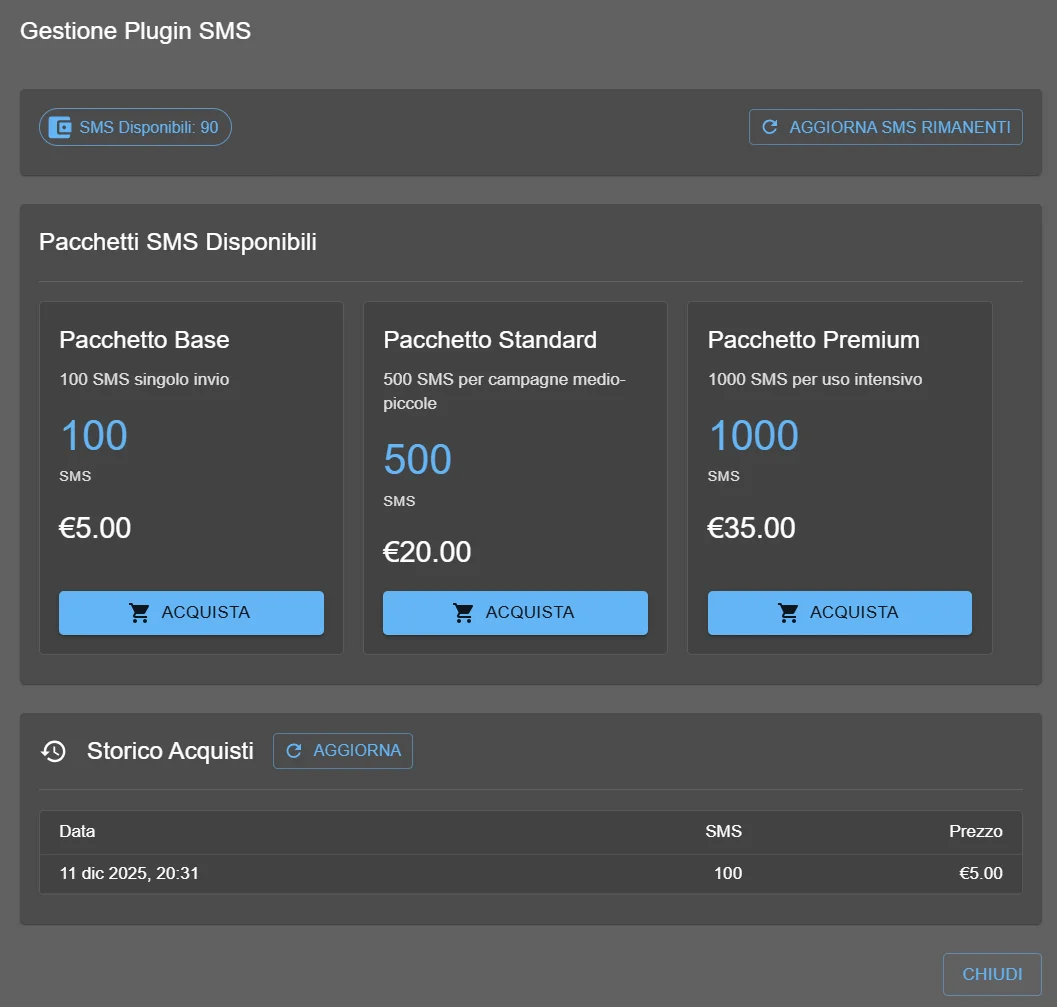Select the SMS Disponibili: 90 counter chip
Viewport: 1057px width, 1007px height.
point(135,127)
